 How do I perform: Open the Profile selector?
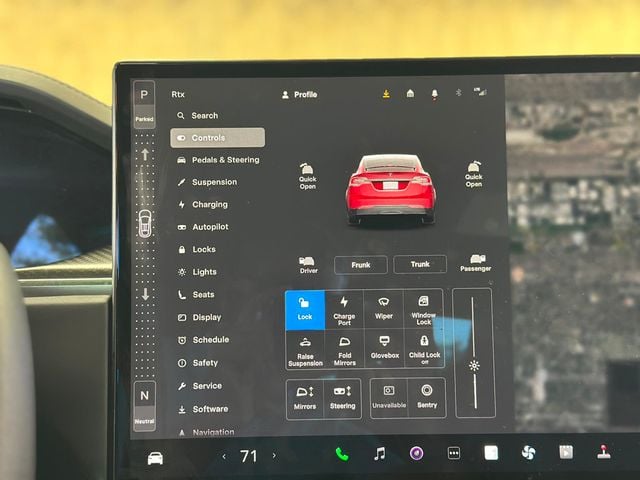(299, 95)
